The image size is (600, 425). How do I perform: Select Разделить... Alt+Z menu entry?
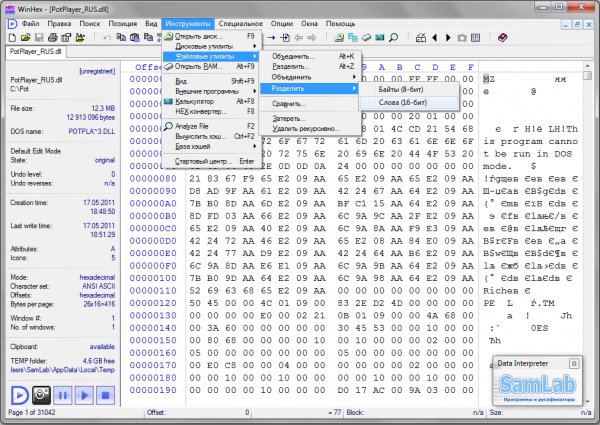click(309, 67)
